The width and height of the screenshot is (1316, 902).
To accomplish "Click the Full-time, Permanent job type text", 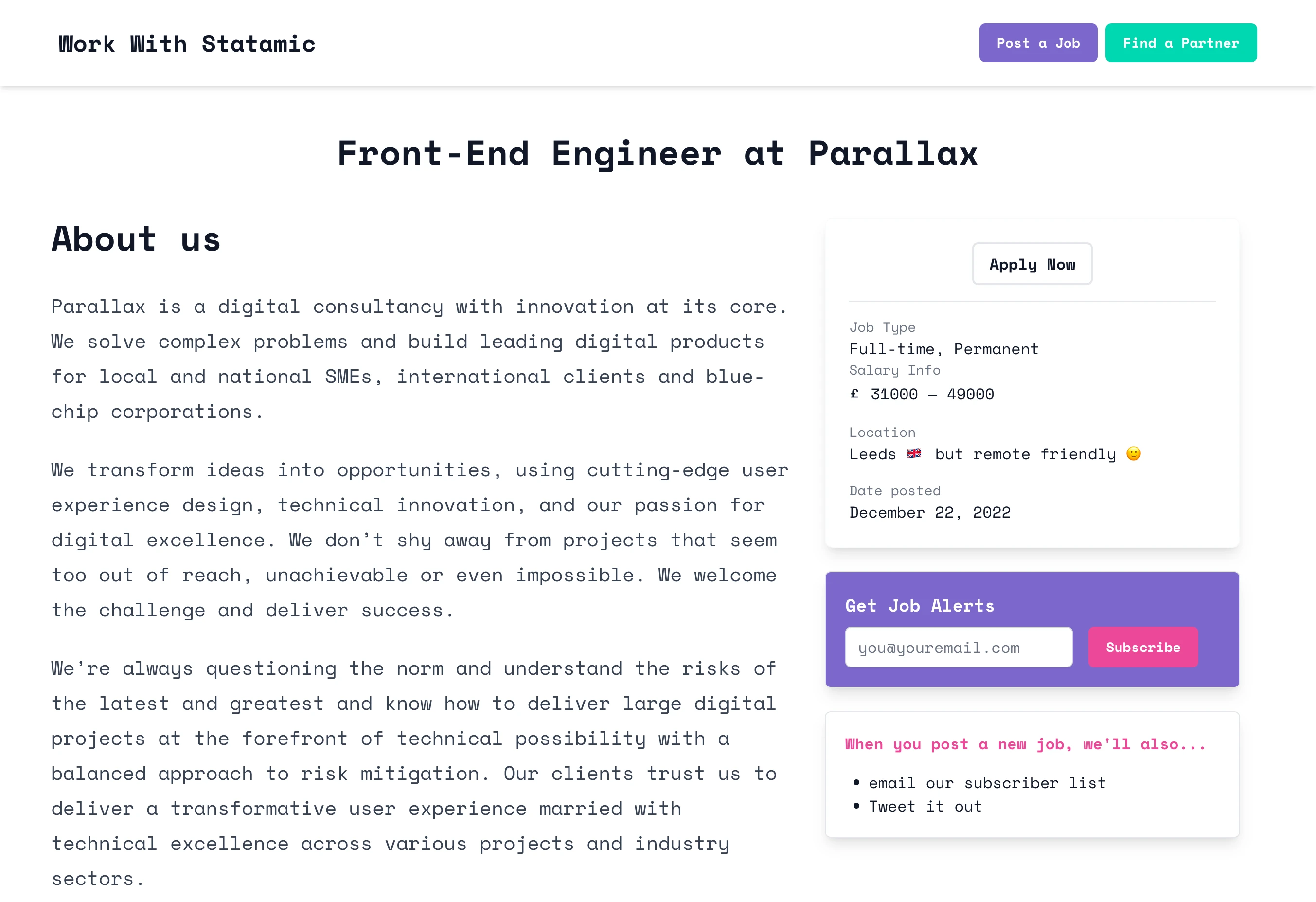I will tap(944, 349).
